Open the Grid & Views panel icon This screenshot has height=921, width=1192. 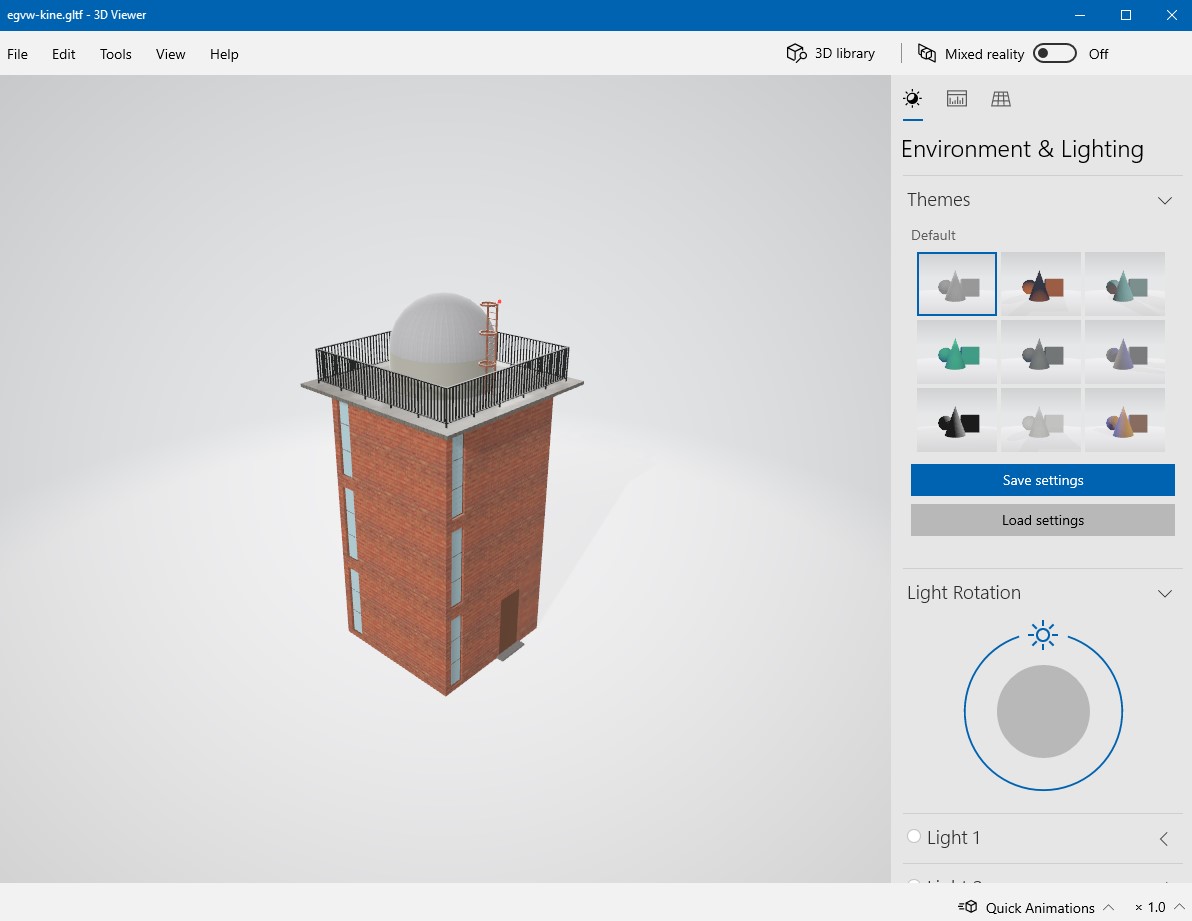click(x=1000, y=99)
